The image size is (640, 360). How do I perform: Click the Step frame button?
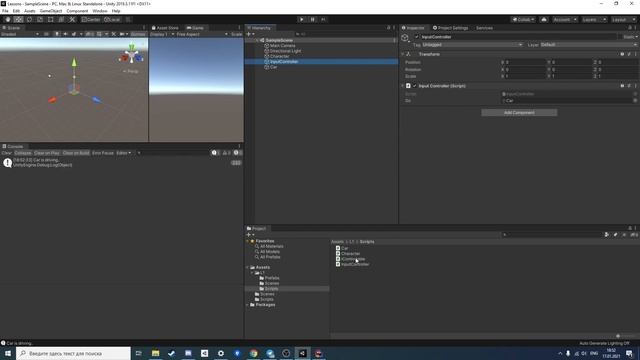pyautogui.click(x=323, y=19)
